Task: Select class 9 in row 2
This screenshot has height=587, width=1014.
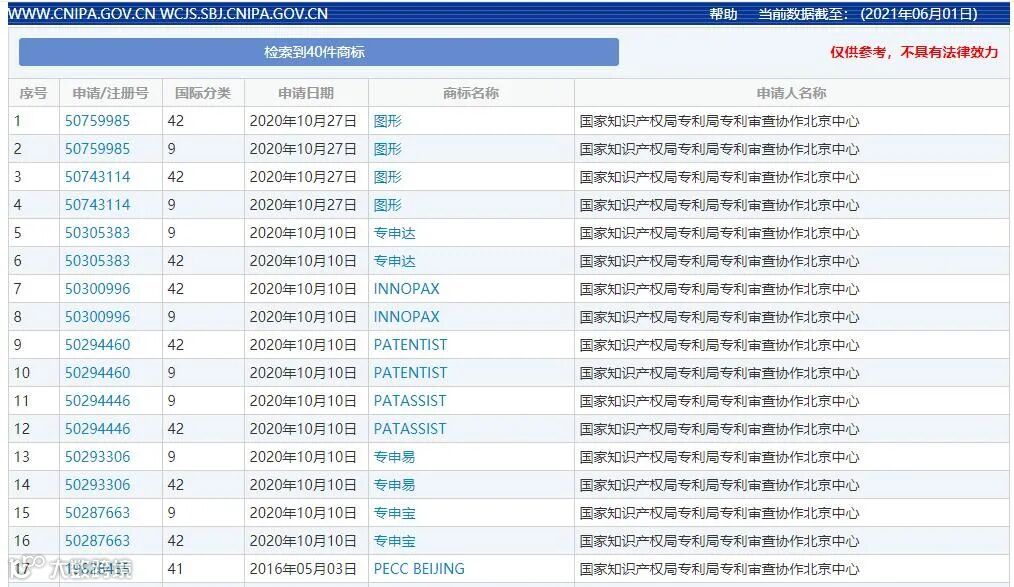Action: point(171,149)
